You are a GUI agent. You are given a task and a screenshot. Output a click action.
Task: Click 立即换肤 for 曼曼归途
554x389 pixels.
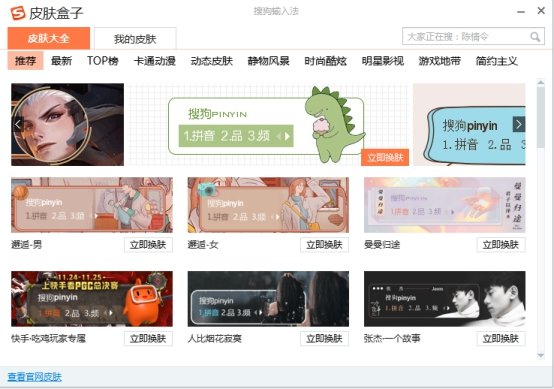click(501, 244)
